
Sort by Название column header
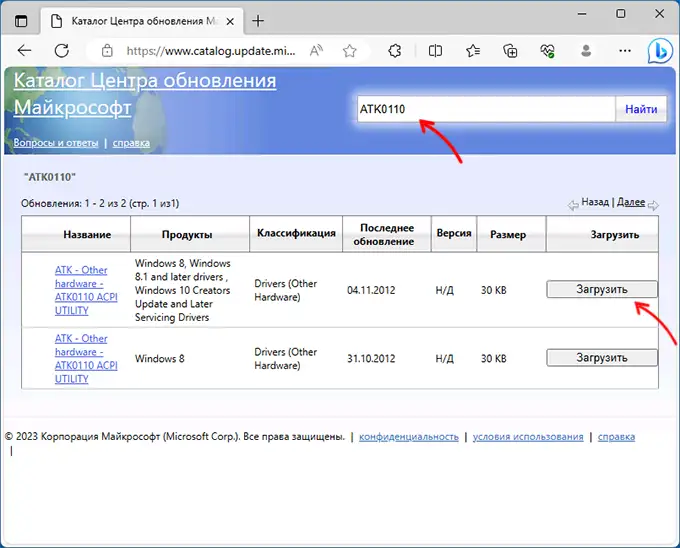87,235
